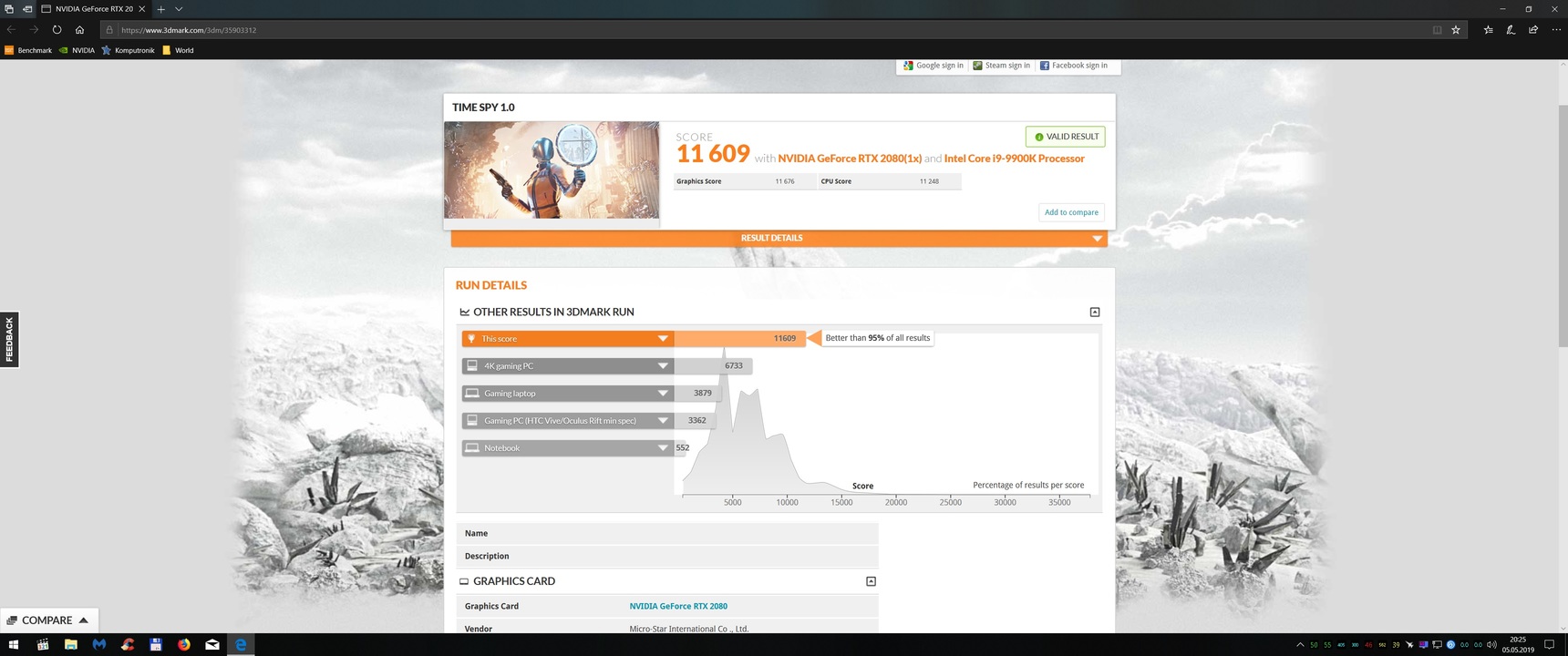Image resolution: width=1568 pixels, height=656 pixels.
Task: Share this page icon
Action: click(1533, 30)
